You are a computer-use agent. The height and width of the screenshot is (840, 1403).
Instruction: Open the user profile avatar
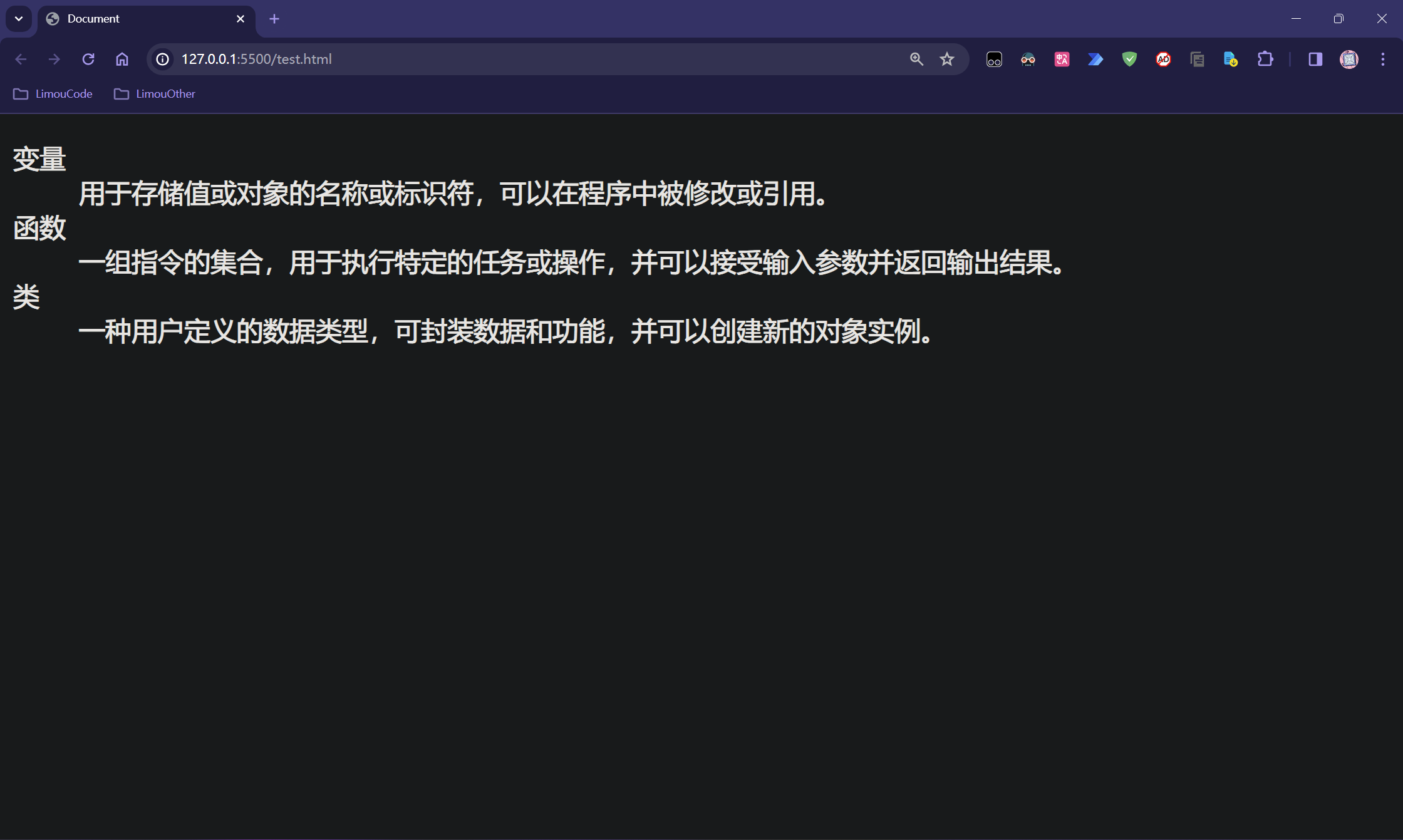tap(1349, 60)
